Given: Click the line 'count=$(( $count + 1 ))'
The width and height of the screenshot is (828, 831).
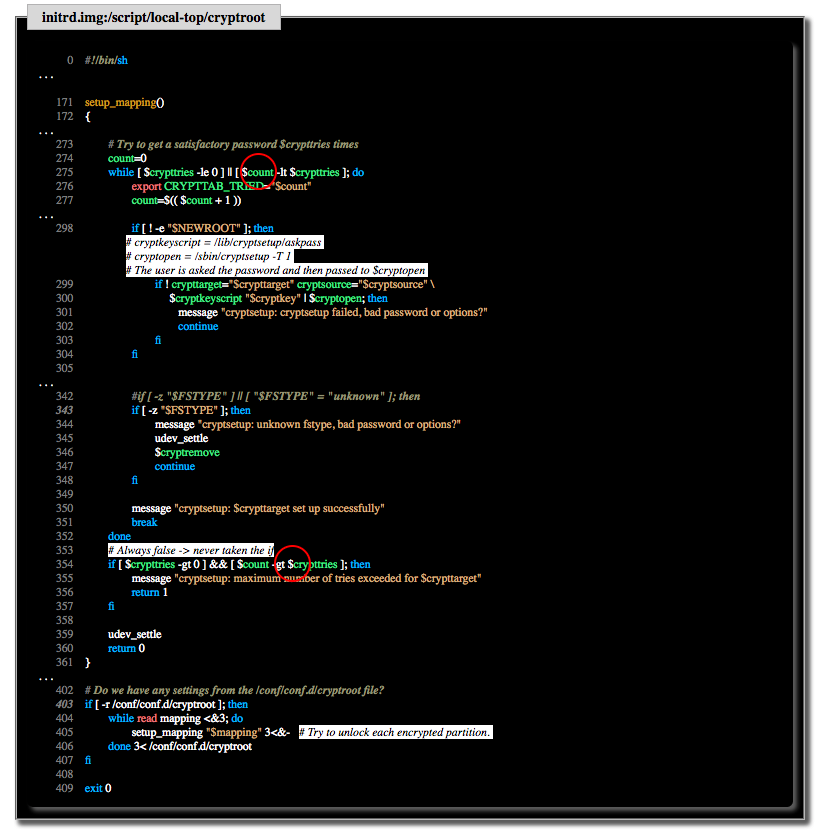Looking at the screenshot, I should click(186, 200).
